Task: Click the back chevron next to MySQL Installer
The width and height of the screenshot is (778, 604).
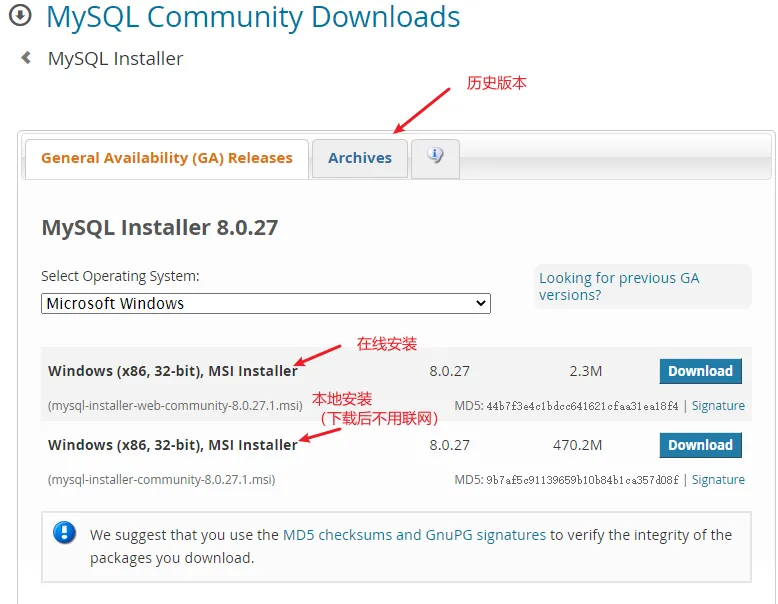Action: (x=26, y=58)
